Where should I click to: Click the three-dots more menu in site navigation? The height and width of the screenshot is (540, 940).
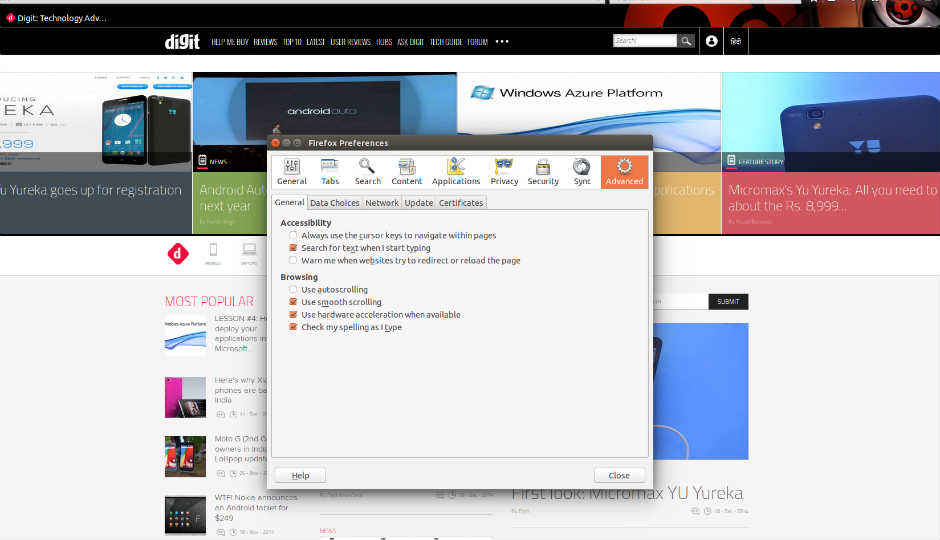(x=502, y=41)
